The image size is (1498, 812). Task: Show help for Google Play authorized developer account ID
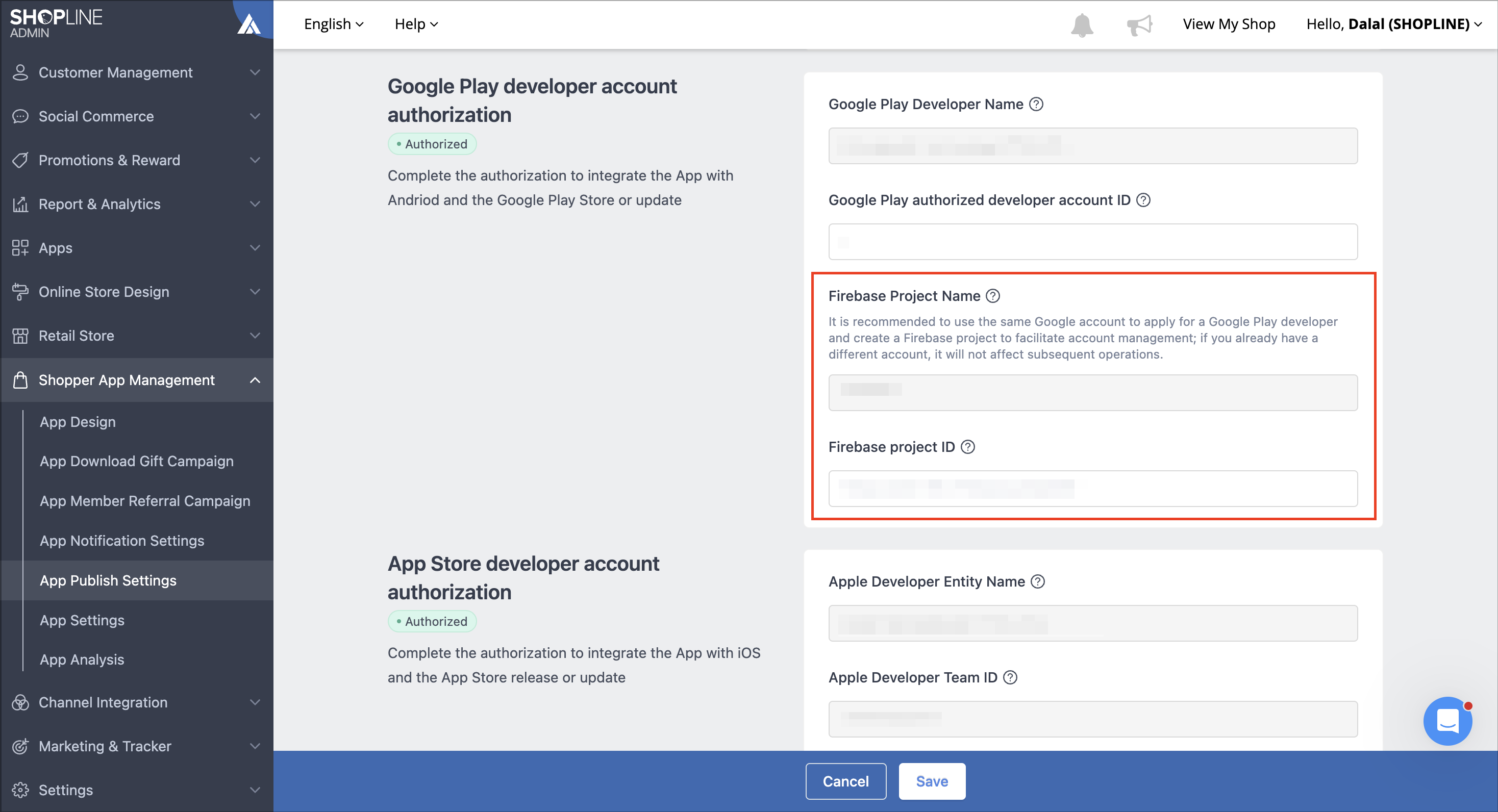coord(1143,200)
